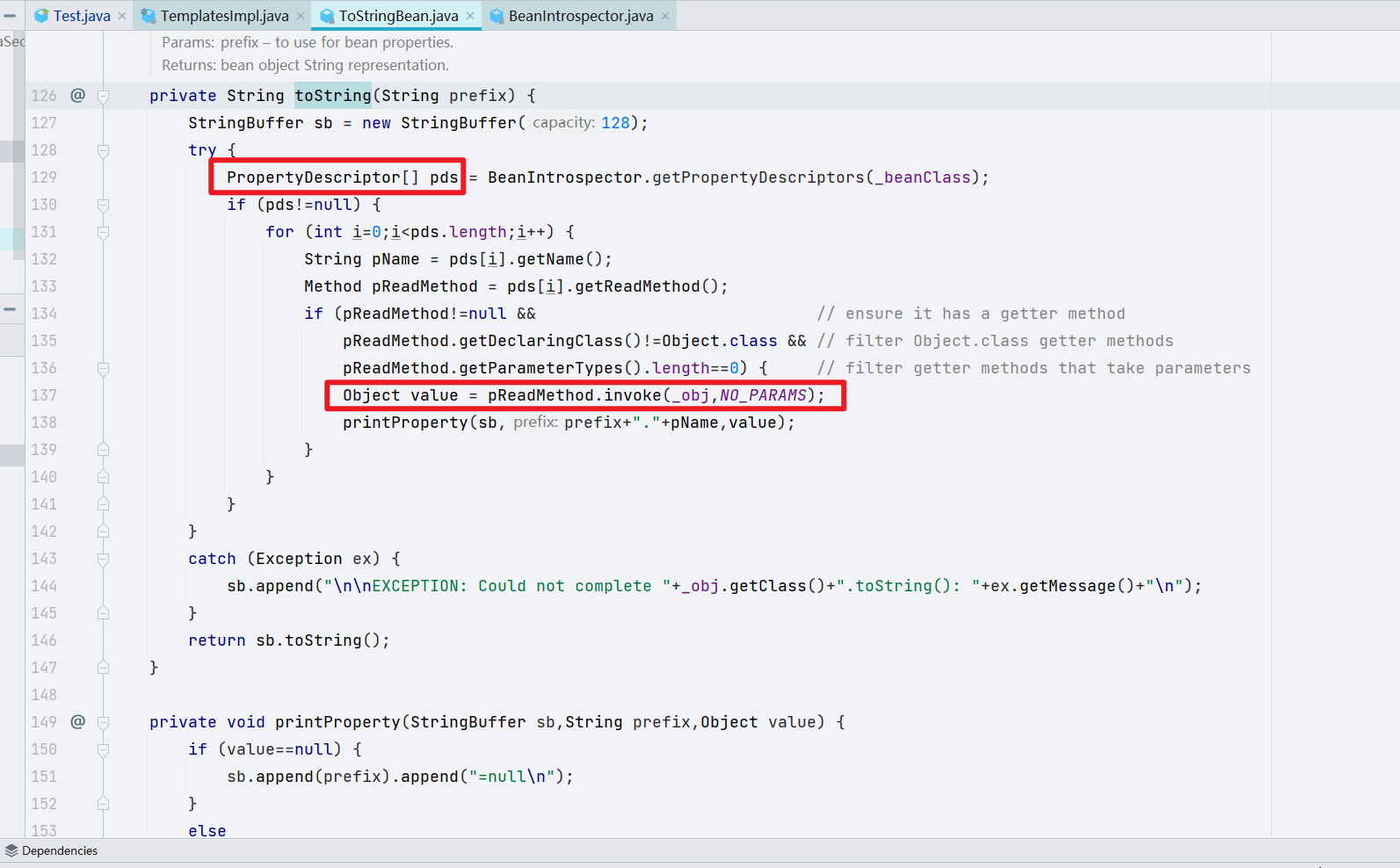Viewport: 1400px width, 868px height.
Task: Open the Dependencies tool window
Action: [59, 850]
